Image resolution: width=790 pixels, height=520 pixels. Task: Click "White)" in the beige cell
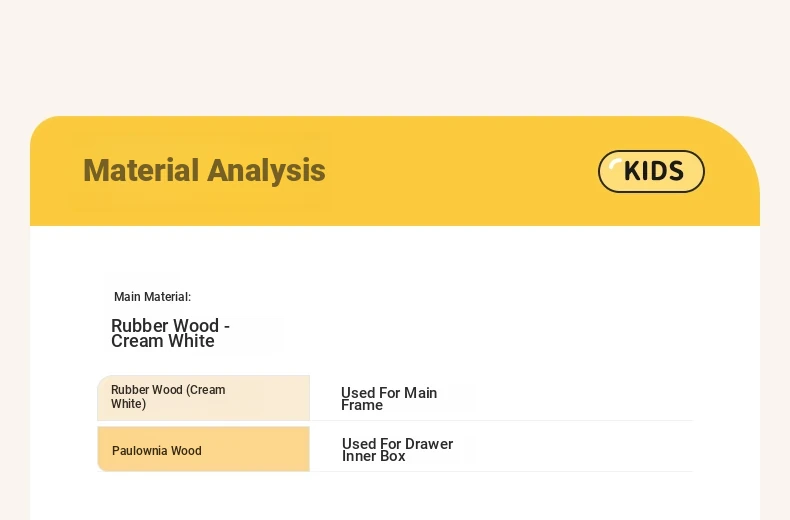pos(128,404)
